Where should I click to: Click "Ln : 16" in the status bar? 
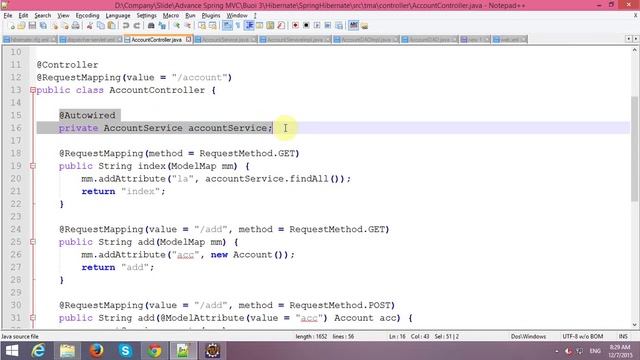pos(397,336)
